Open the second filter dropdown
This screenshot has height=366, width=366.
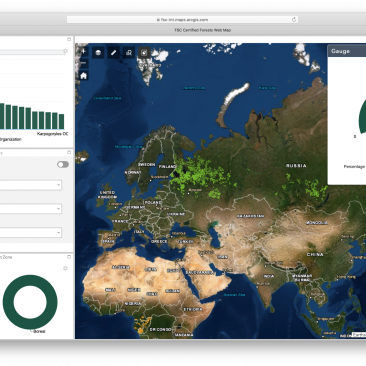pyautogui.click(x=30, y=209)
